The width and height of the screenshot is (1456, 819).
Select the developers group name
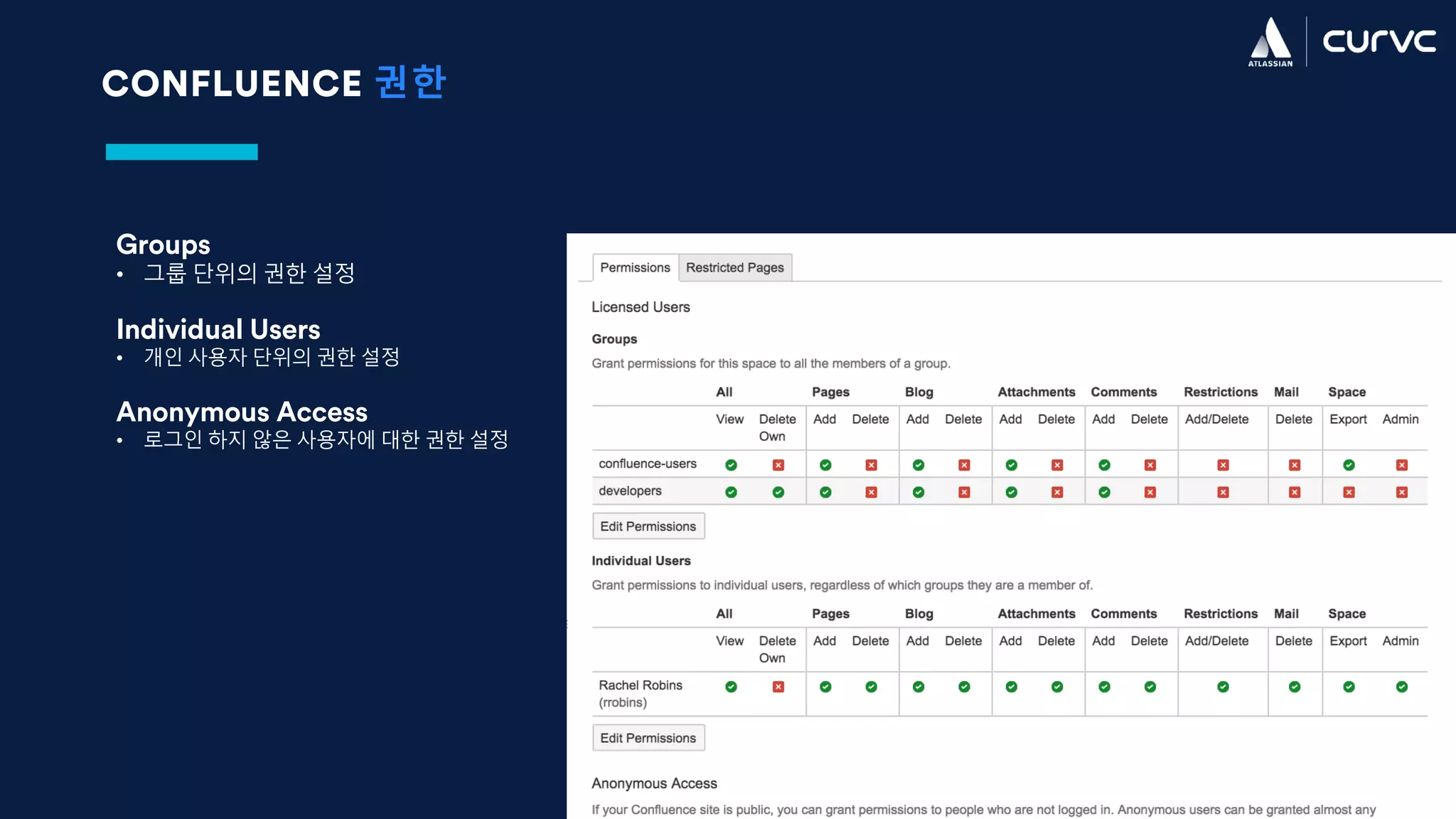point(630,491)
